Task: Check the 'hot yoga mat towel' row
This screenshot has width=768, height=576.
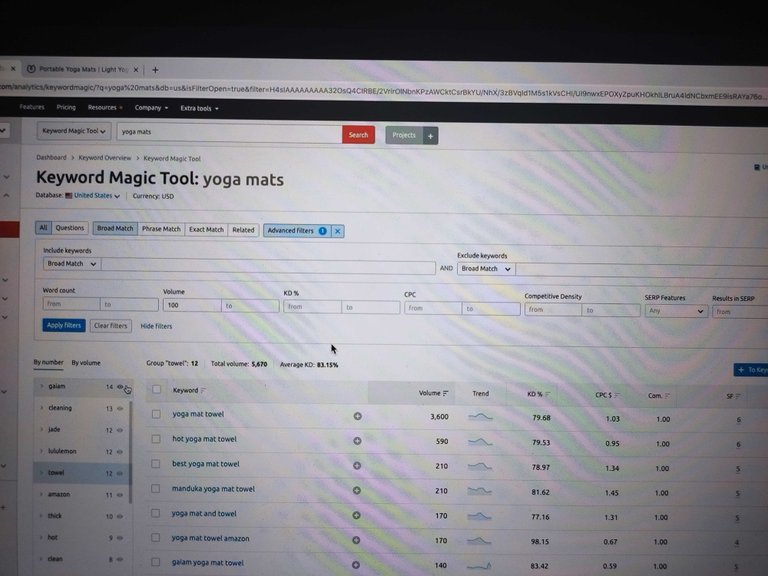Action: (x=156, y=439)
